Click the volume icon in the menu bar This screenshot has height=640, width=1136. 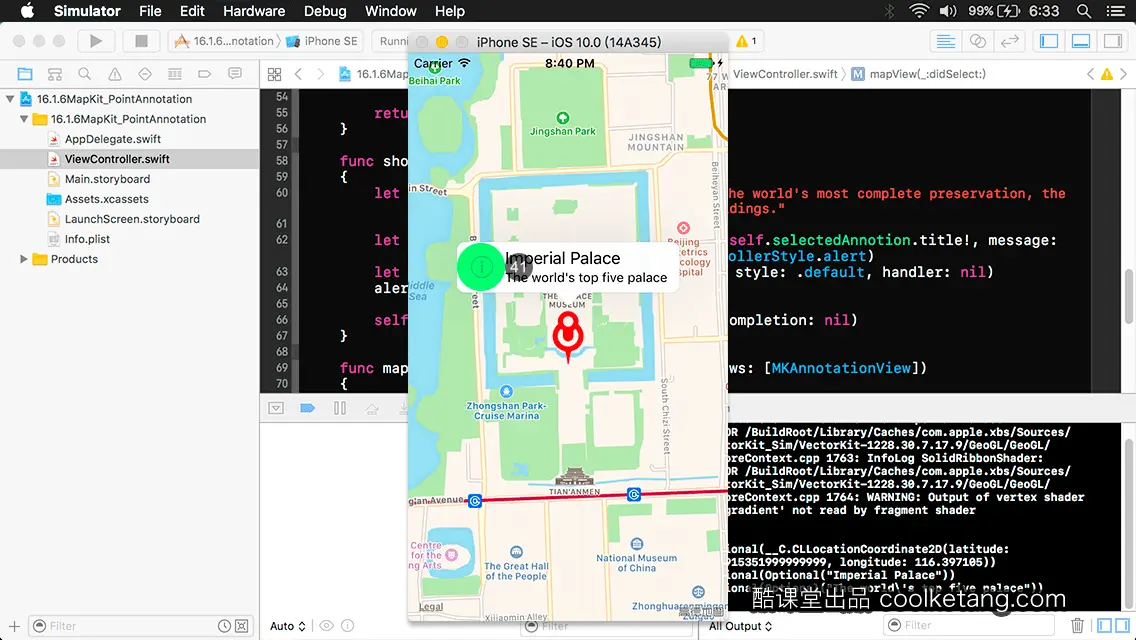[x=948, y=11]
